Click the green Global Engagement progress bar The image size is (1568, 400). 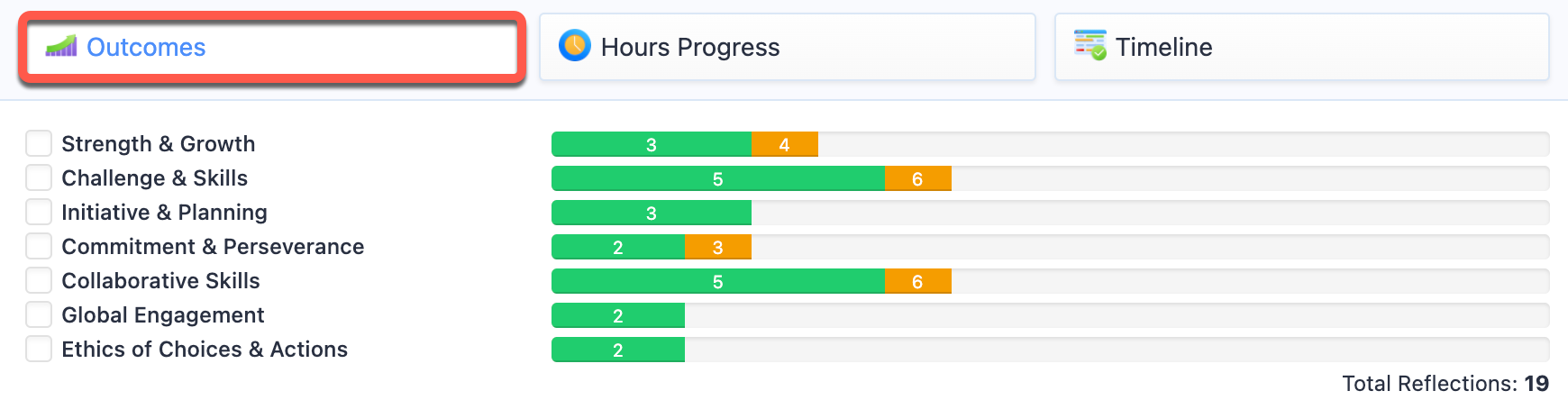[617, 315]
